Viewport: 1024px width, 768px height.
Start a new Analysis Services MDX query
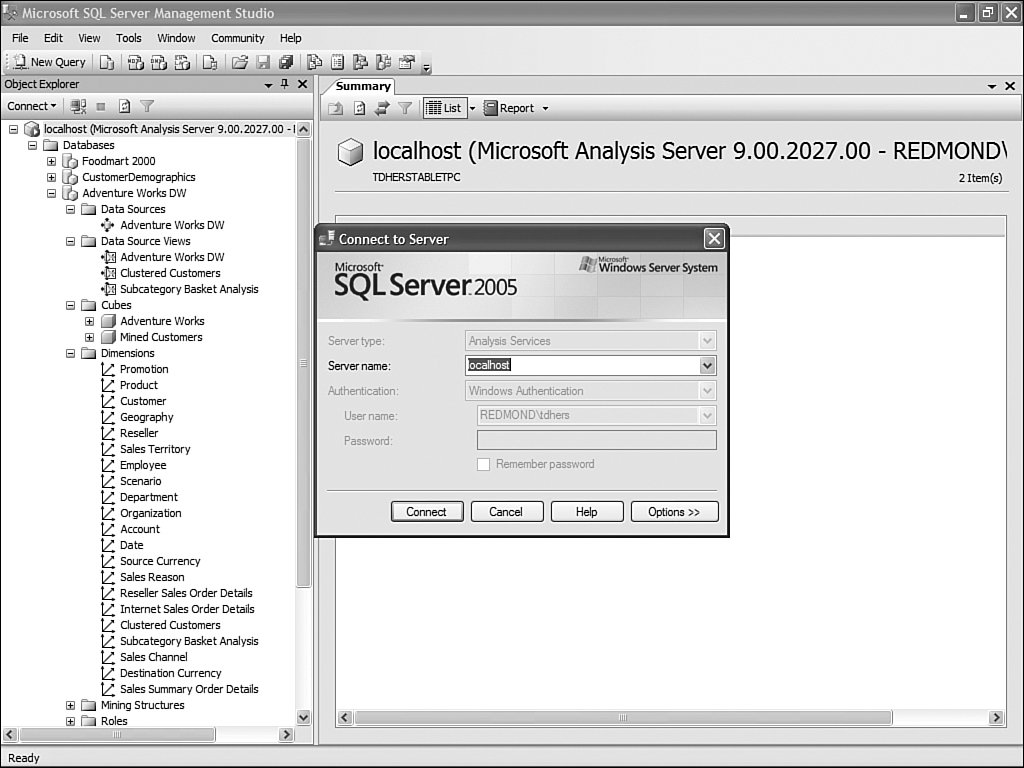point(135,62)
